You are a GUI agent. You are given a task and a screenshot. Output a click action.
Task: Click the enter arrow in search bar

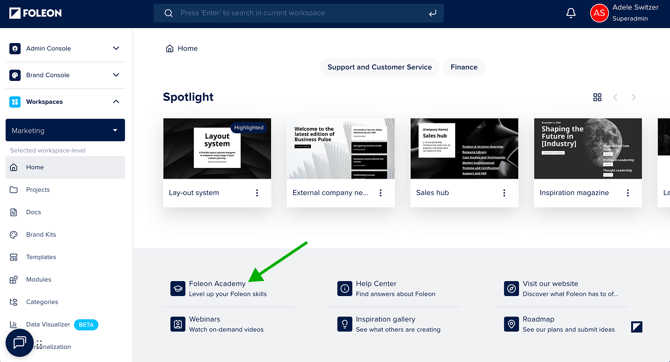pos(432,13)
